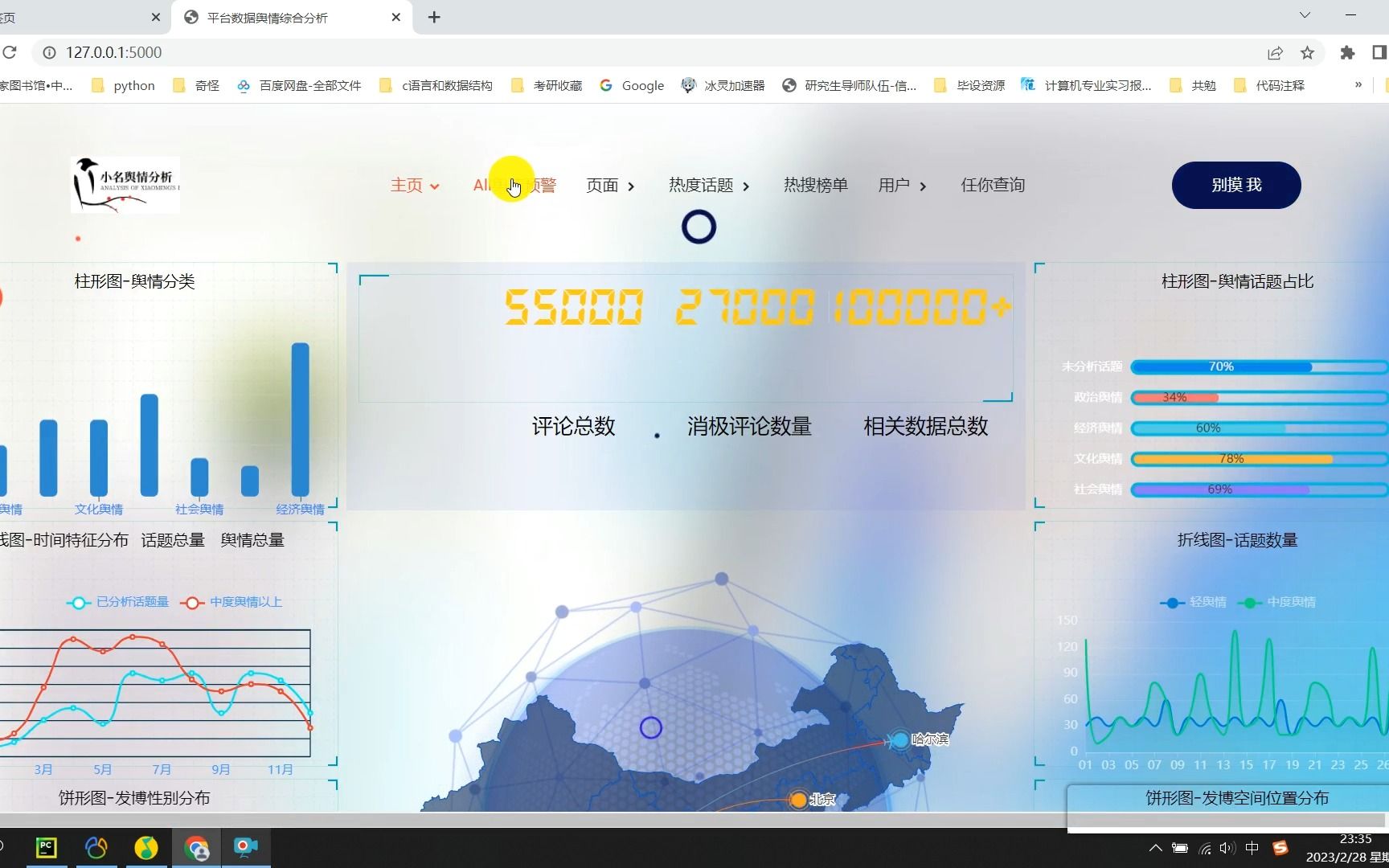The image size is (1389, 868).
Task: Show more bookmarks with the » arrow
Action: [1358, 84]
